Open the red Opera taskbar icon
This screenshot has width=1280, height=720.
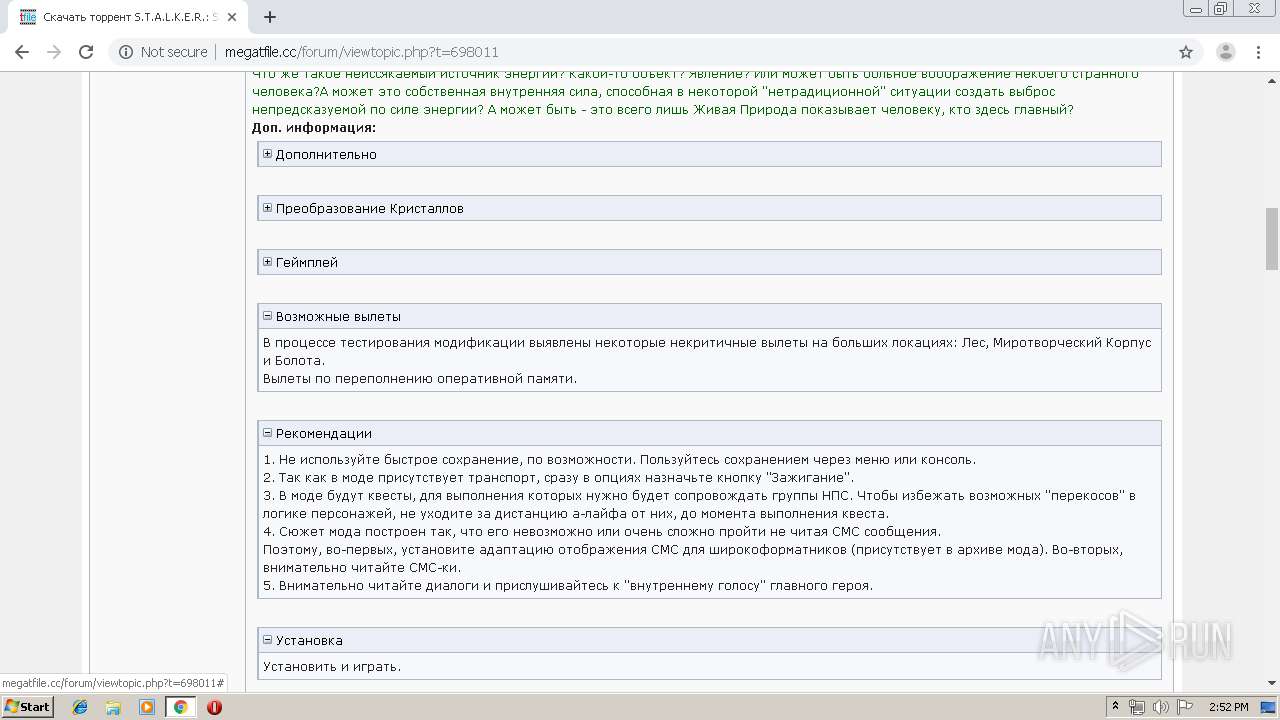point(214,707)
